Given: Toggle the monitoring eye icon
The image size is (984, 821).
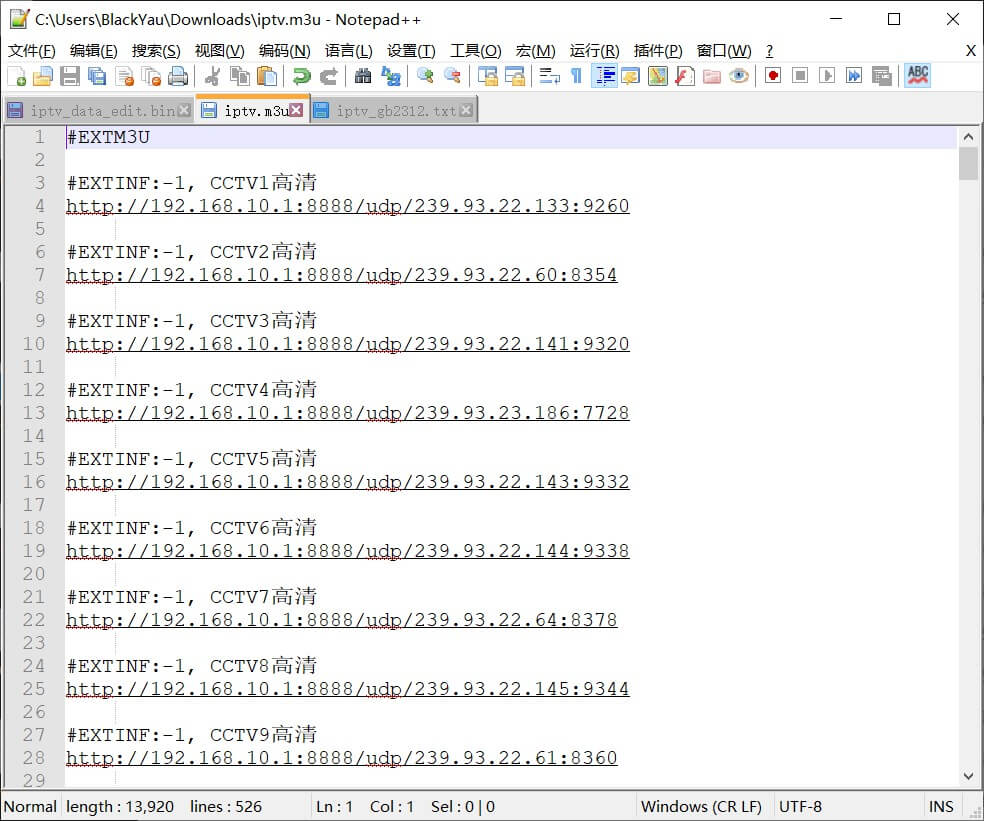Looking at the screenshot, I should [x=739, y=77].
